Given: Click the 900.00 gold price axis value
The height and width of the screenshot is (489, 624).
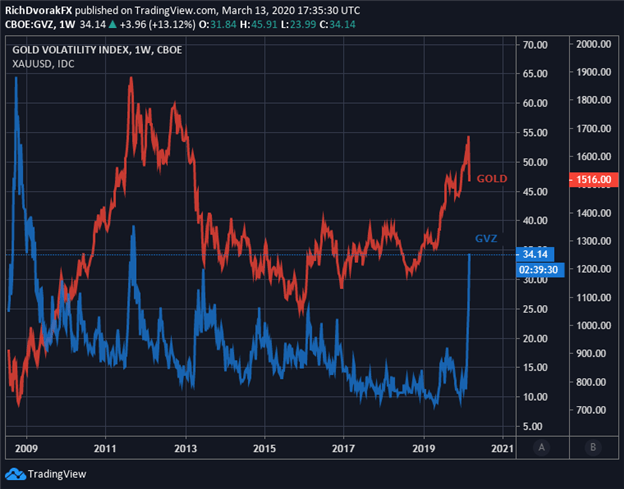Looking at the screenshot, I should click(591, 354).
